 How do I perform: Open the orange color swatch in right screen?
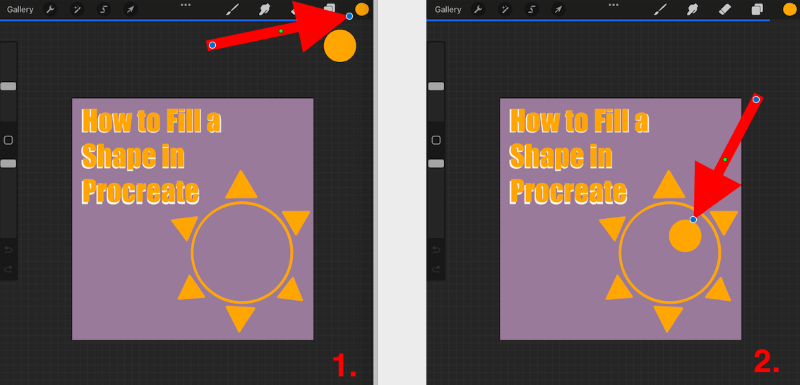point(790,9)
